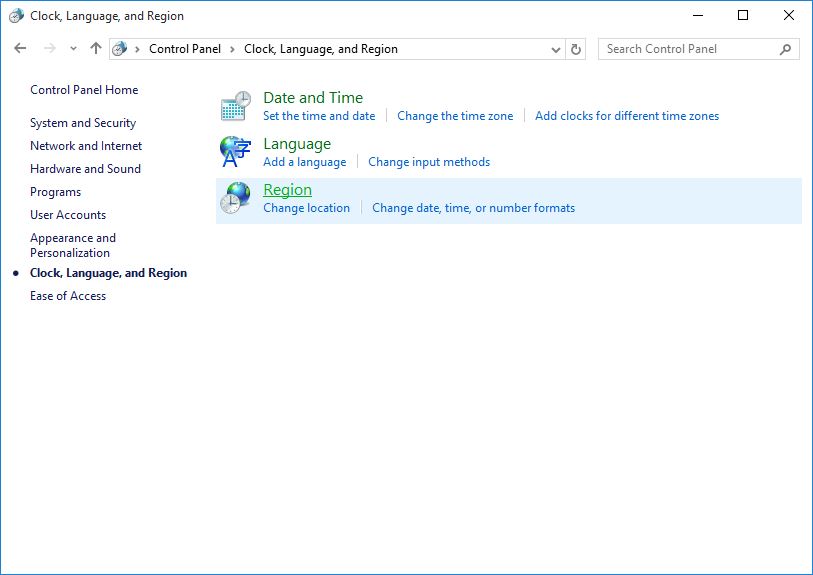
Task: Select Clock, Language, and Region in sidebar
Action: pos(108,273)
